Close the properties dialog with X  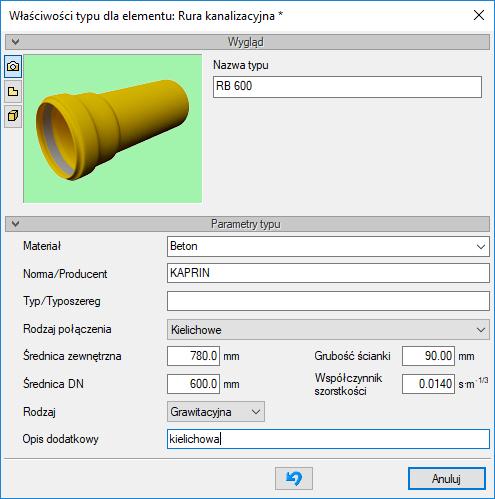coord(479,15)
